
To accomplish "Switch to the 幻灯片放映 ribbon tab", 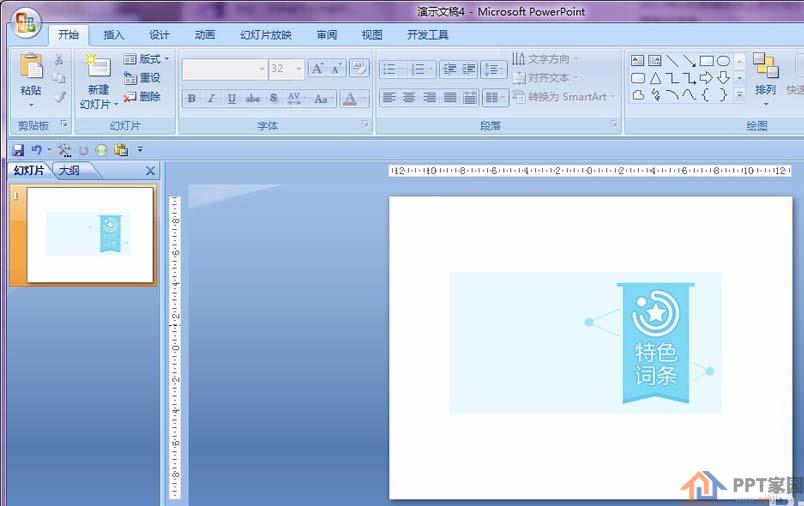I will [x=266, y=35].
